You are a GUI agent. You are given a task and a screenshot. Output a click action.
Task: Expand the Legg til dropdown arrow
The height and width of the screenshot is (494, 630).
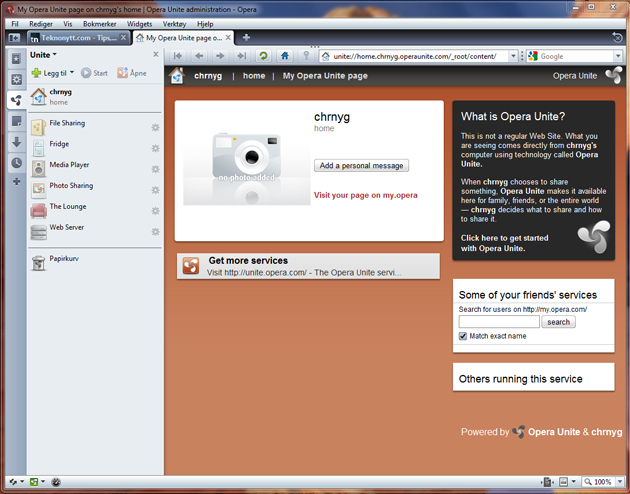72,73
